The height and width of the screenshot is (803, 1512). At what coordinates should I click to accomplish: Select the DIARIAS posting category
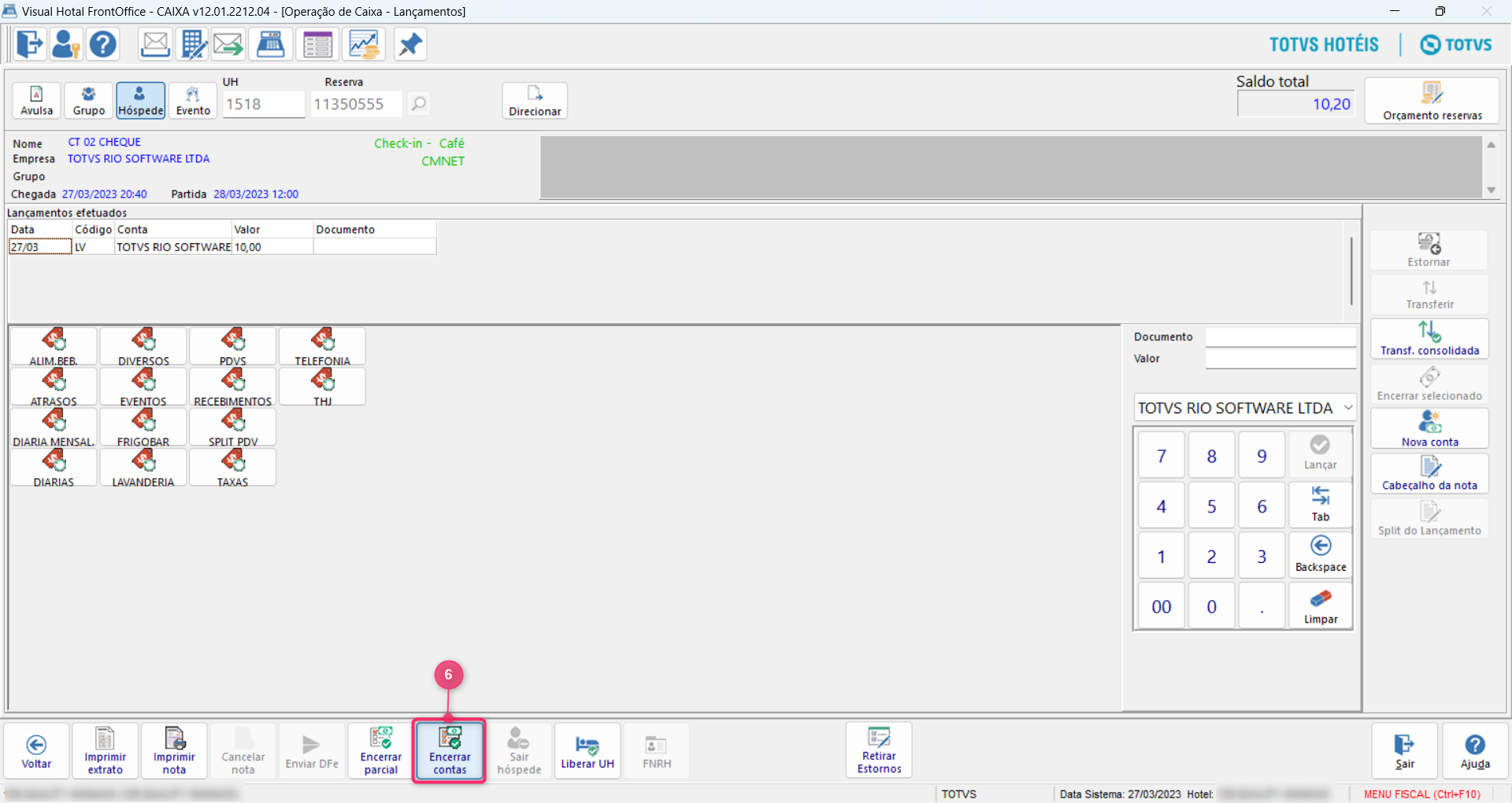pyautogui.click(x=54, y=467)
